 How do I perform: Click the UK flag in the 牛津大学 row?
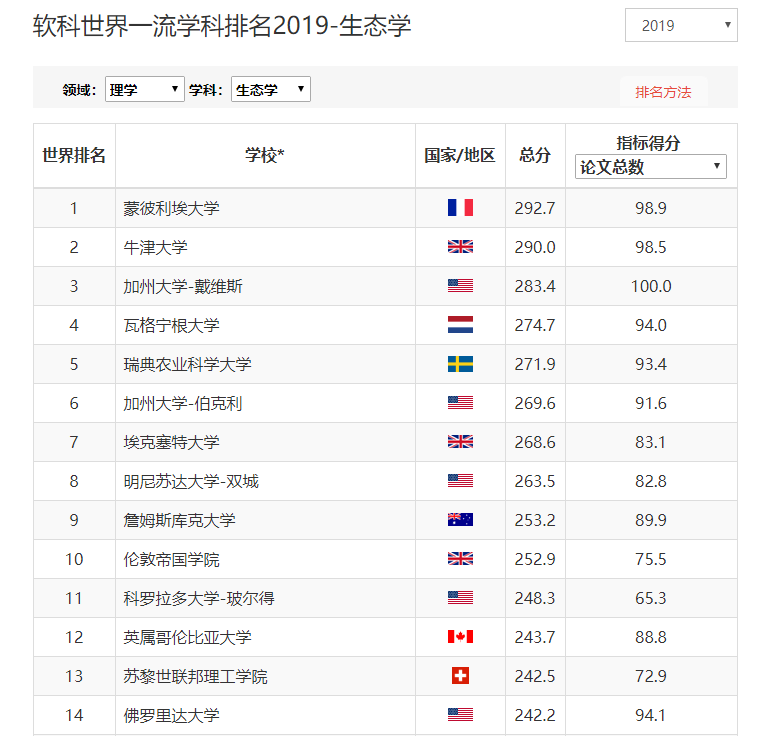click(460, 247)
